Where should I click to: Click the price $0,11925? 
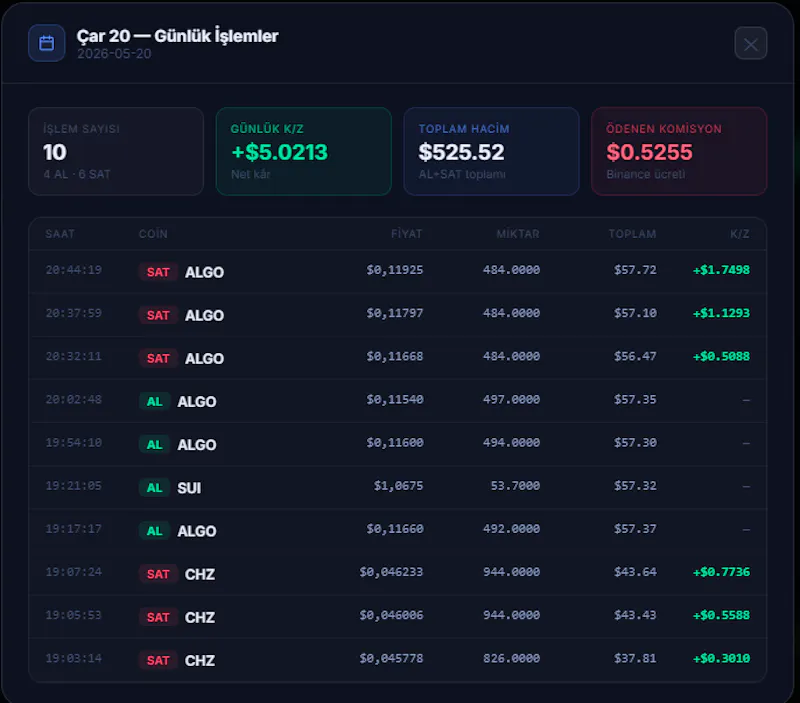[x=395, y=270]
